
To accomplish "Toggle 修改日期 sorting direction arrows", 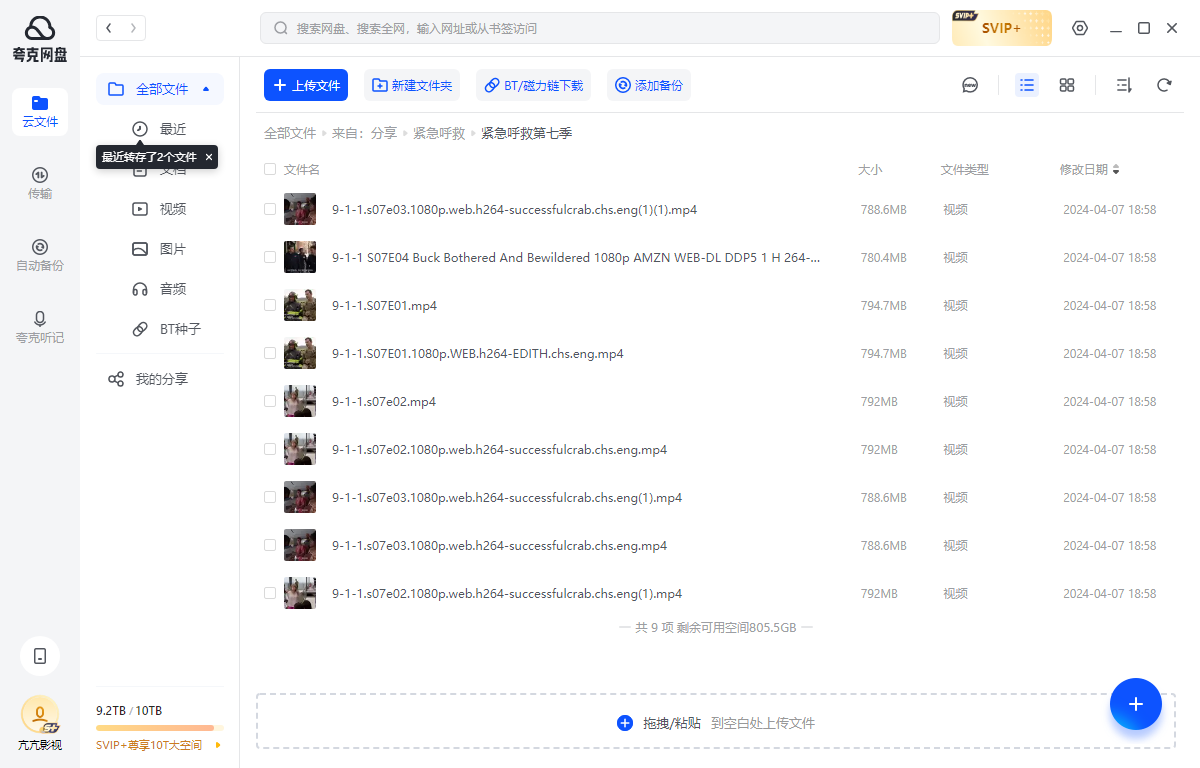I will [1116, 169].
